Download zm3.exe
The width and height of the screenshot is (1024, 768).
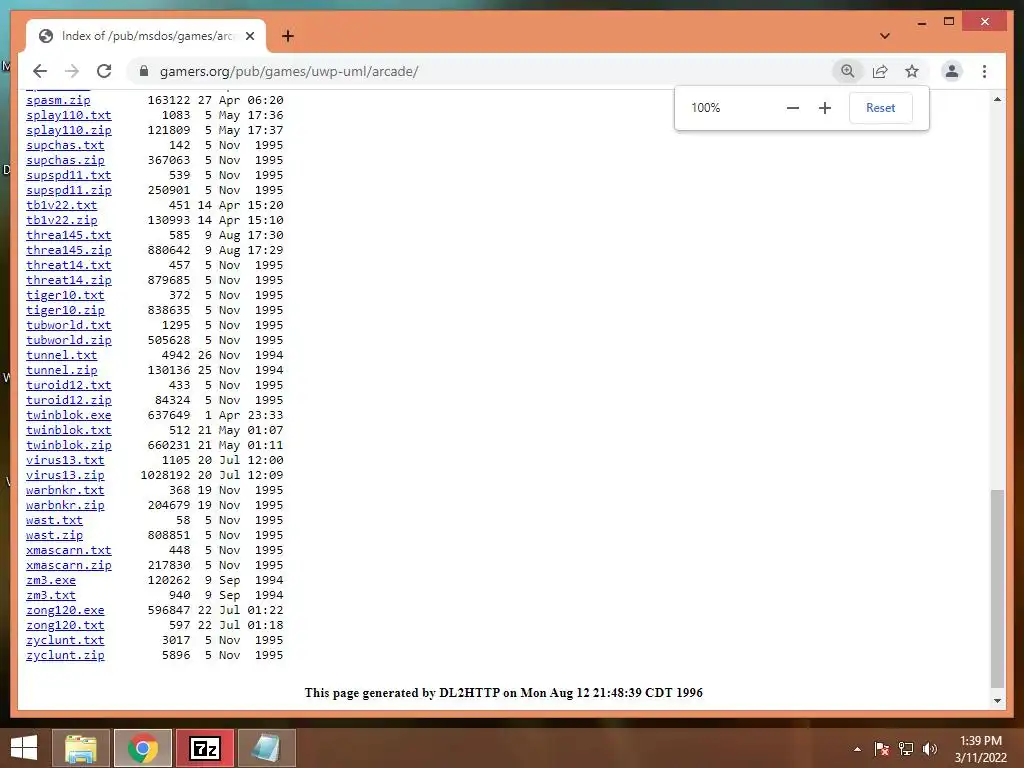(x=51, y=581)
